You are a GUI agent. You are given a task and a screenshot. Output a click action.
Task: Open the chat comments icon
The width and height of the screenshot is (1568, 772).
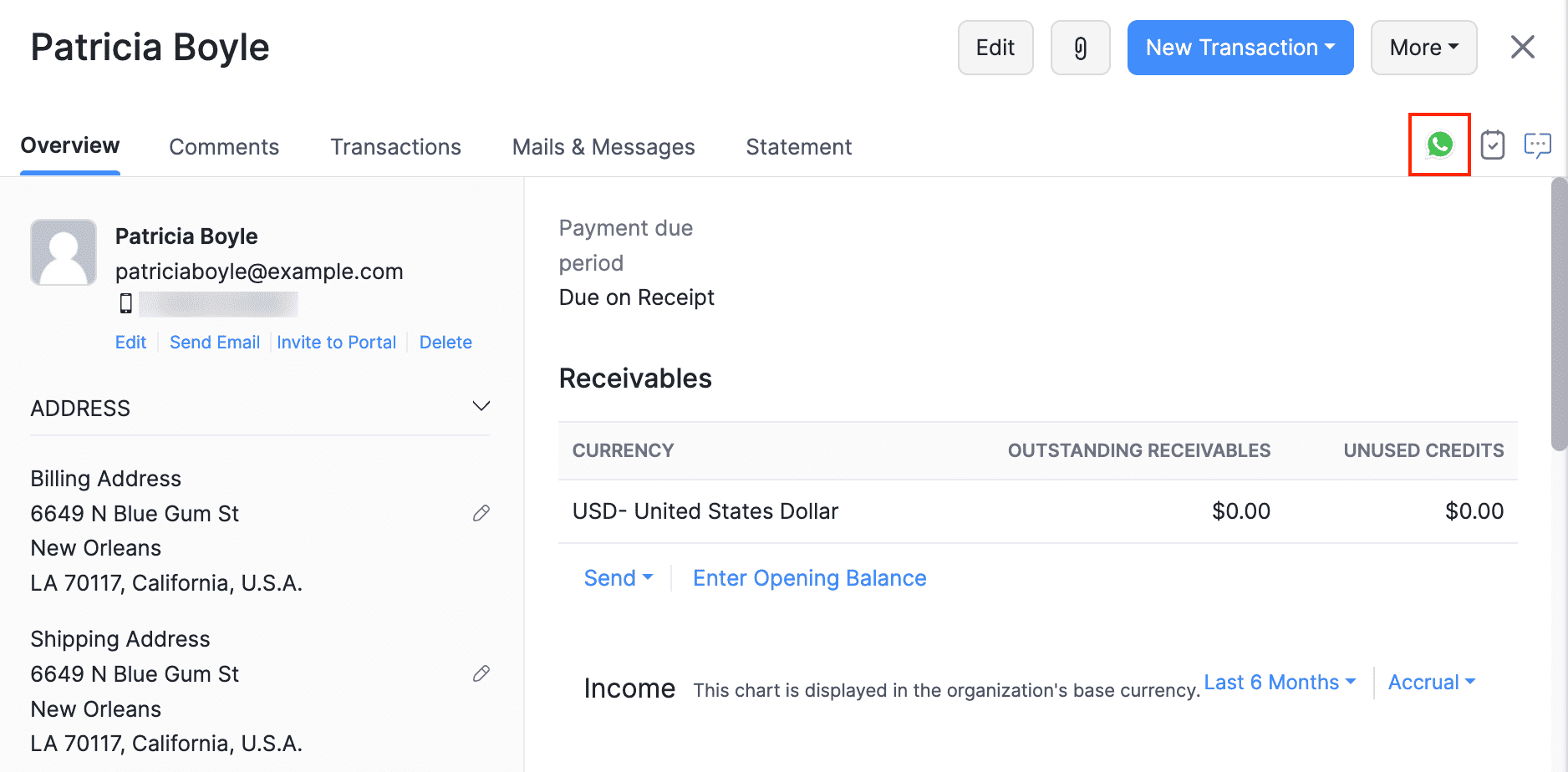click(x=1537, y=145)
